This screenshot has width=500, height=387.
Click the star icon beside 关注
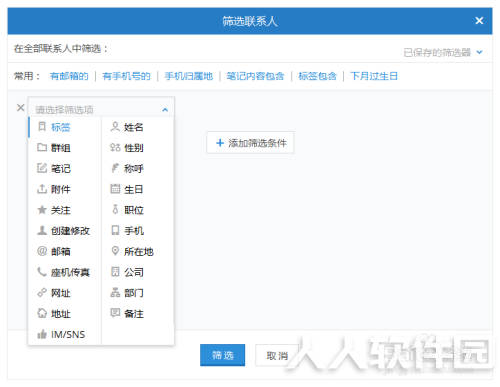click(42, 210)
